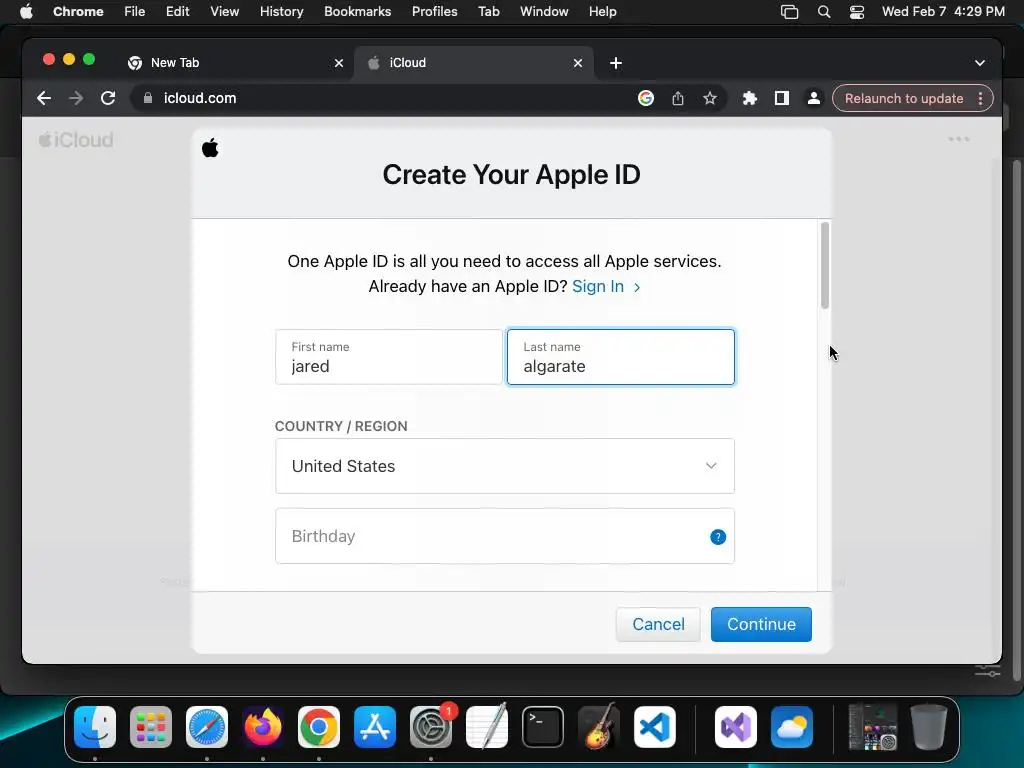Open Launchpad from the Dock
Screen dimensions: 1024x768
[151, 727]
